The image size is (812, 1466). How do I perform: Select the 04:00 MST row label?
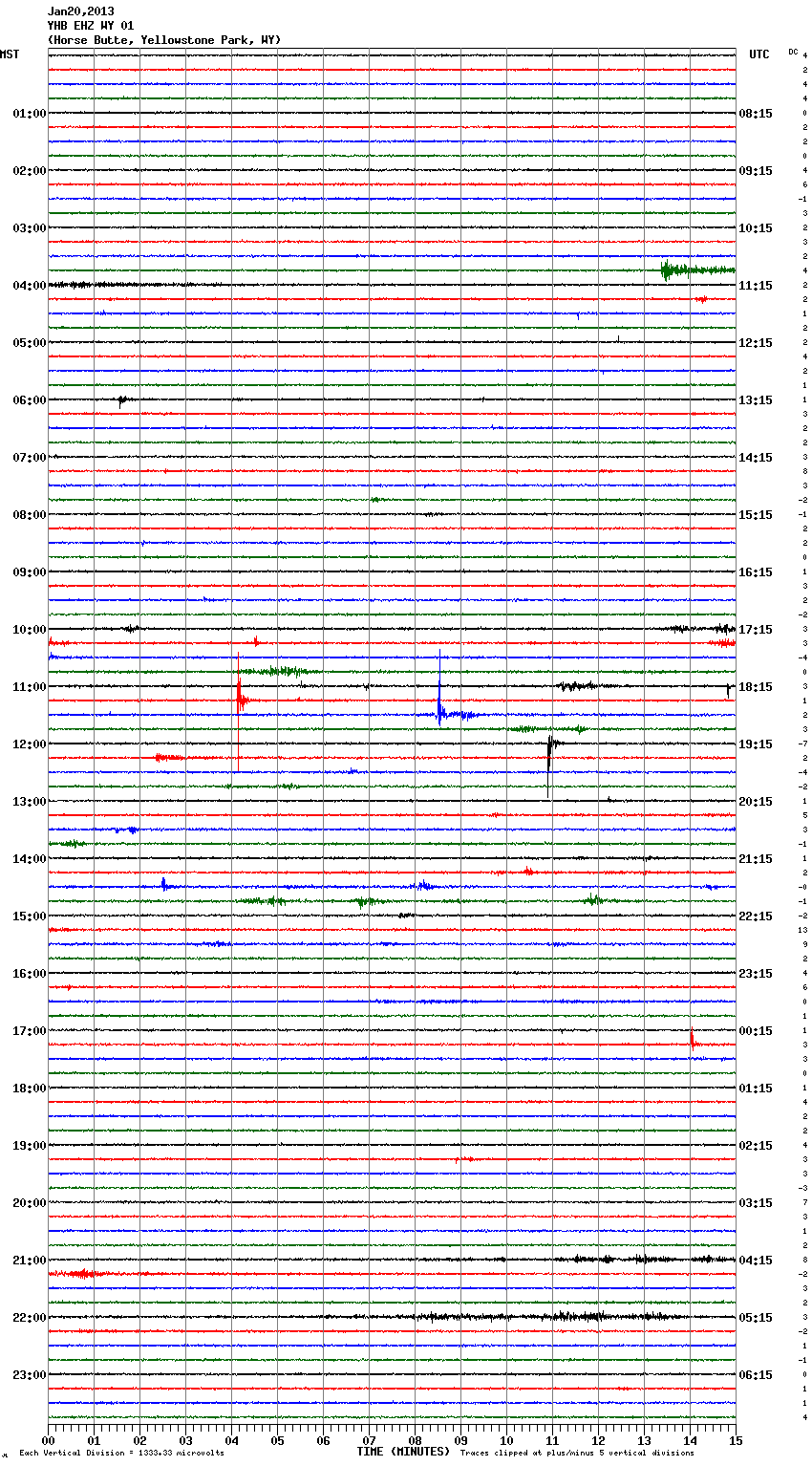click(x=29, y=286)
